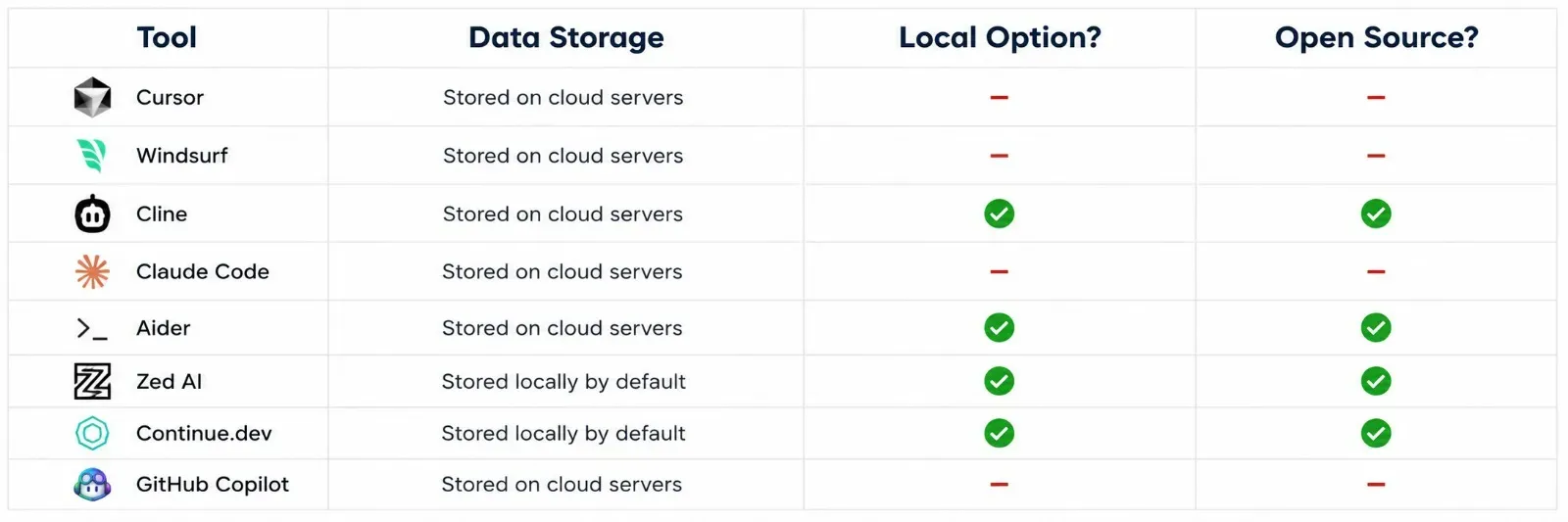Click the Cursor logo icon

pyautogui.click(x=92, y=97)
